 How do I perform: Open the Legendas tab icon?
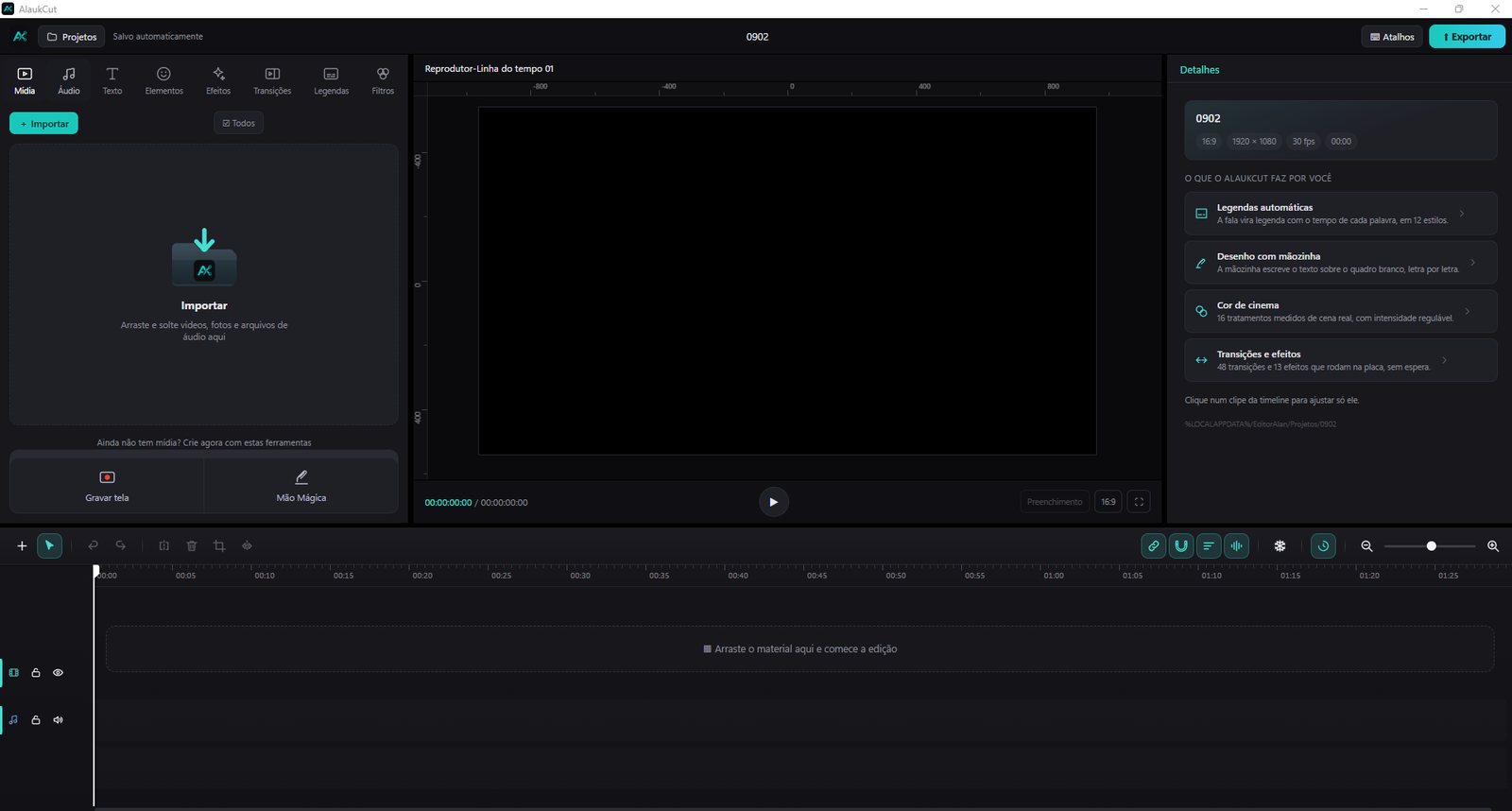331,74
